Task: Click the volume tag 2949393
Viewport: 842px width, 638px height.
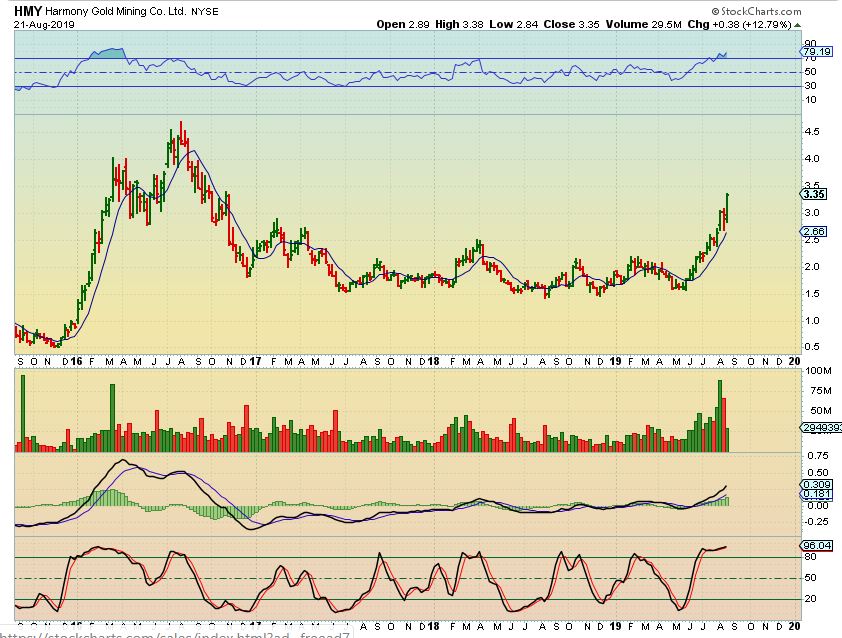Action: pyautogui.click(x=821, y=427)
